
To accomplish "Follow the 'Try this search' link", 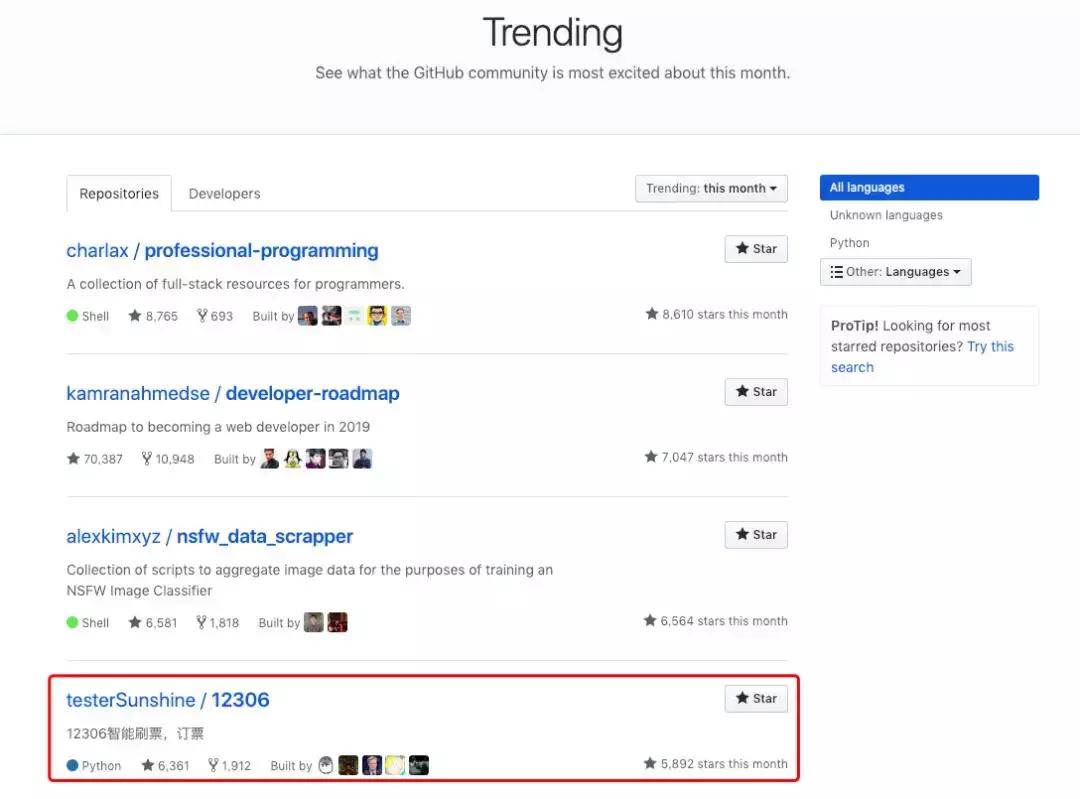I will coord(922,357).
